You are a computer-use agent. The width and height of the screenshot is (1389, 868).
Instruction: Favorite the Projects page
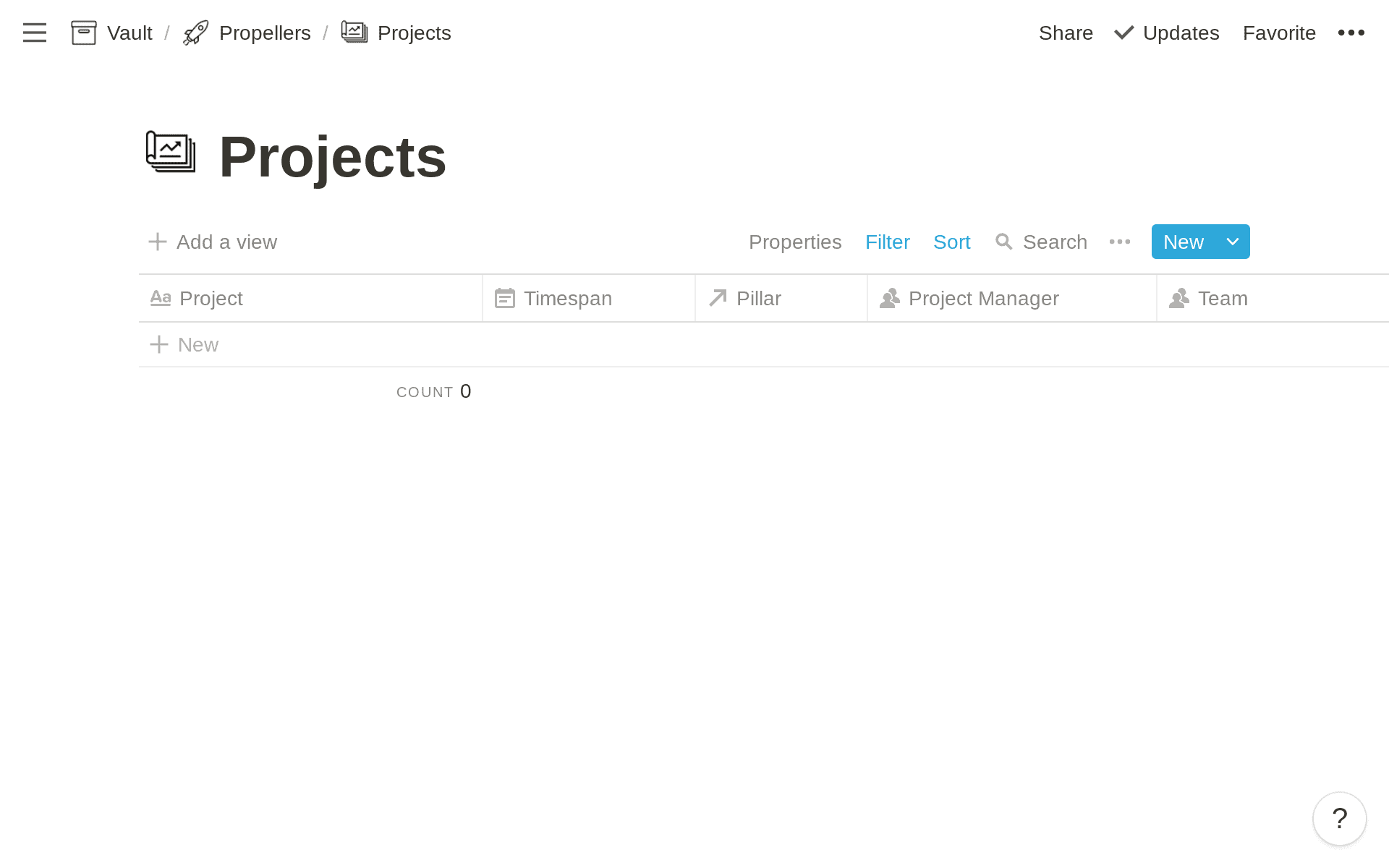click(1279, 33)
